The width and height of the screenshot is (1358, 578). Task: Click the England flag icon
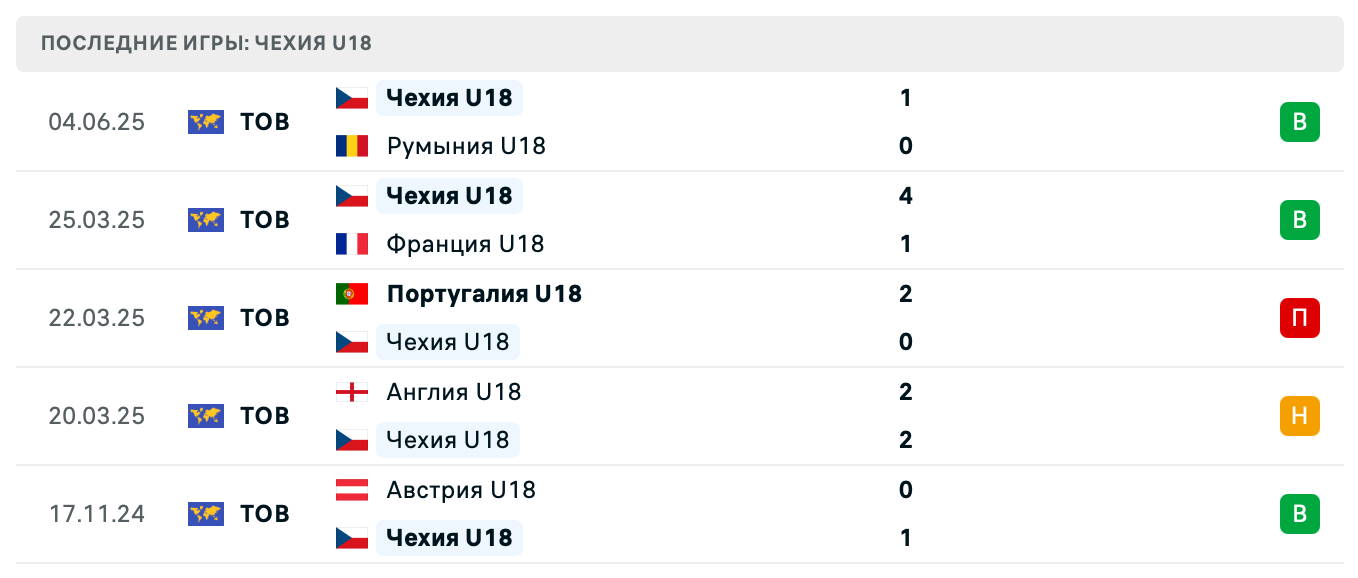click(351, 392)
